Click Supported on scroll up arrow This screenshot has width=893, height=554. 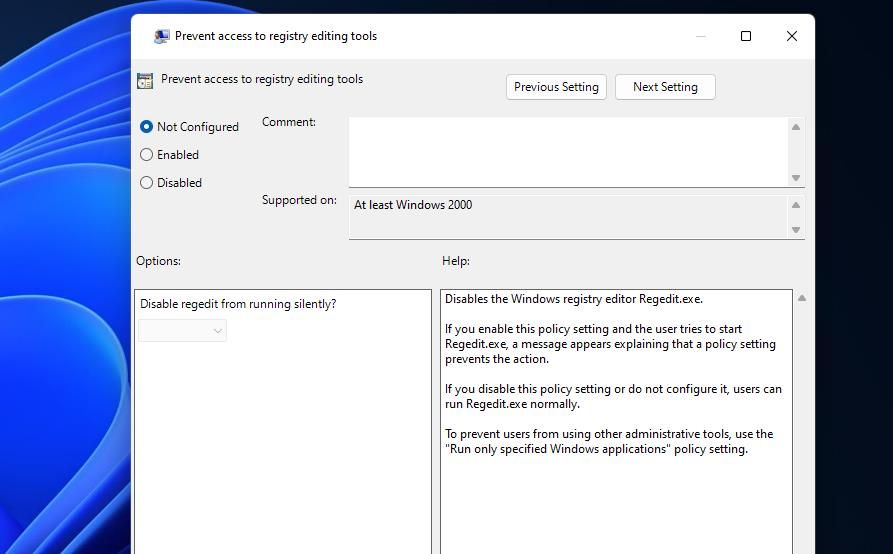(796, 205)
